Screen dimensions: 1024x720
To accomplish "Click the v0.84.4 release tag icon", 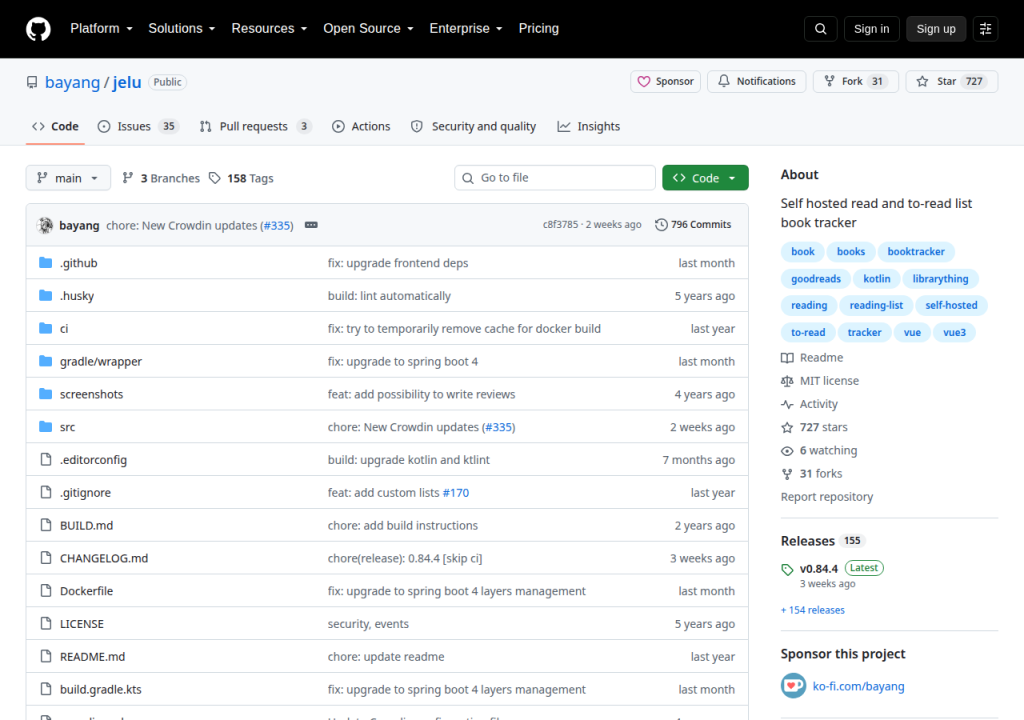I will pos(787,569).
